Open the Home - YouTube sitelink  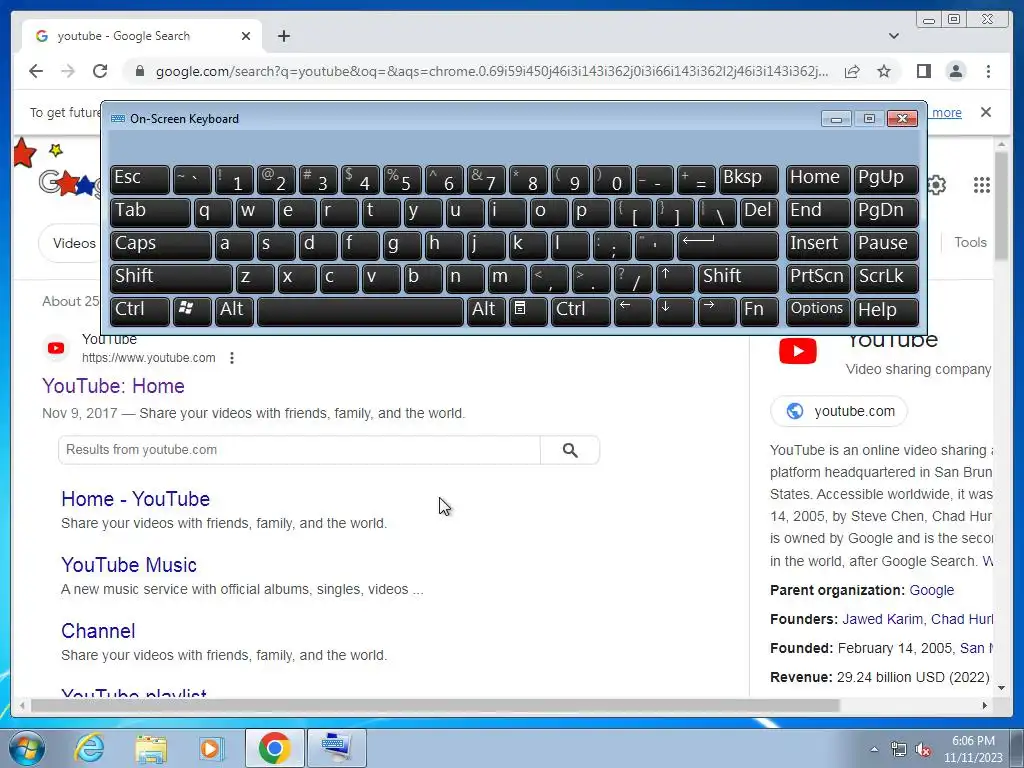click(135, 499)
